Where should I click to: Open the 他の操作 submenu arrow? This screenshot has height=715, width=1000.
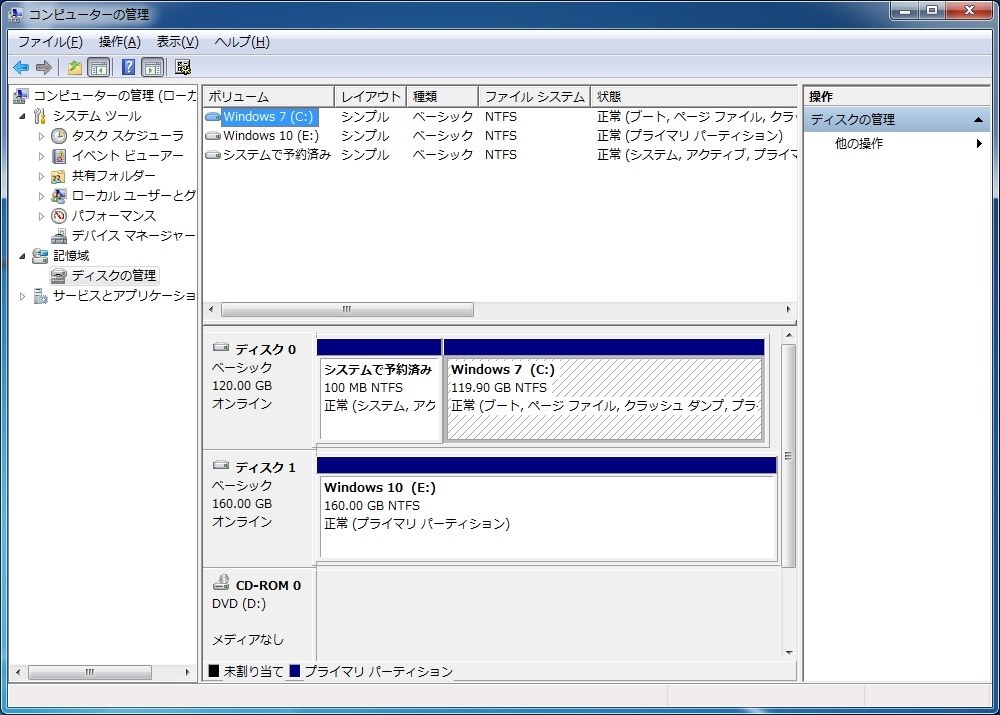(x=979, y=144)
